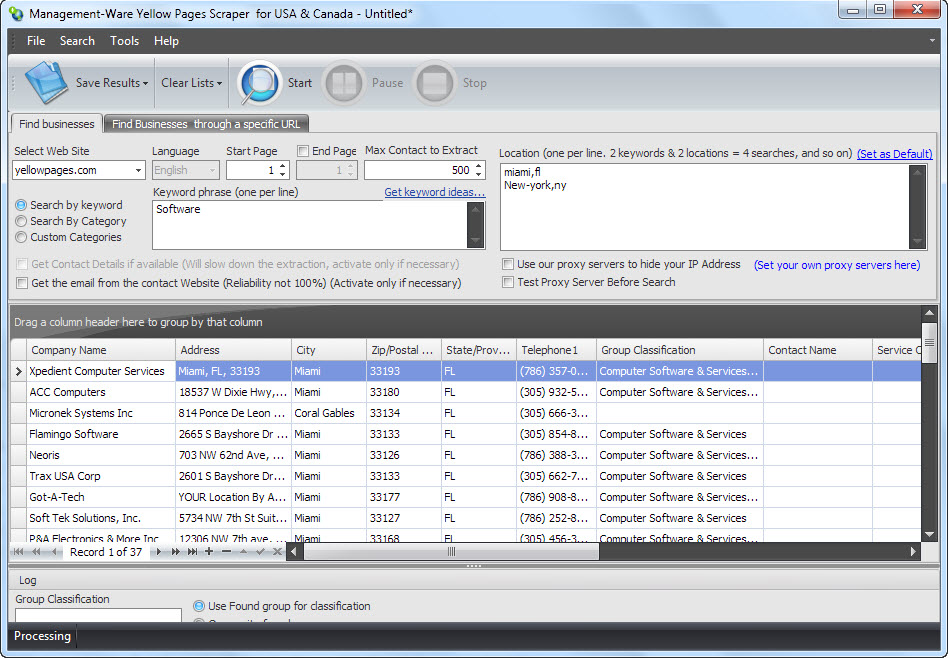Open the Tools menu
This screenshot has height=658, width=948.
(124, 41)
